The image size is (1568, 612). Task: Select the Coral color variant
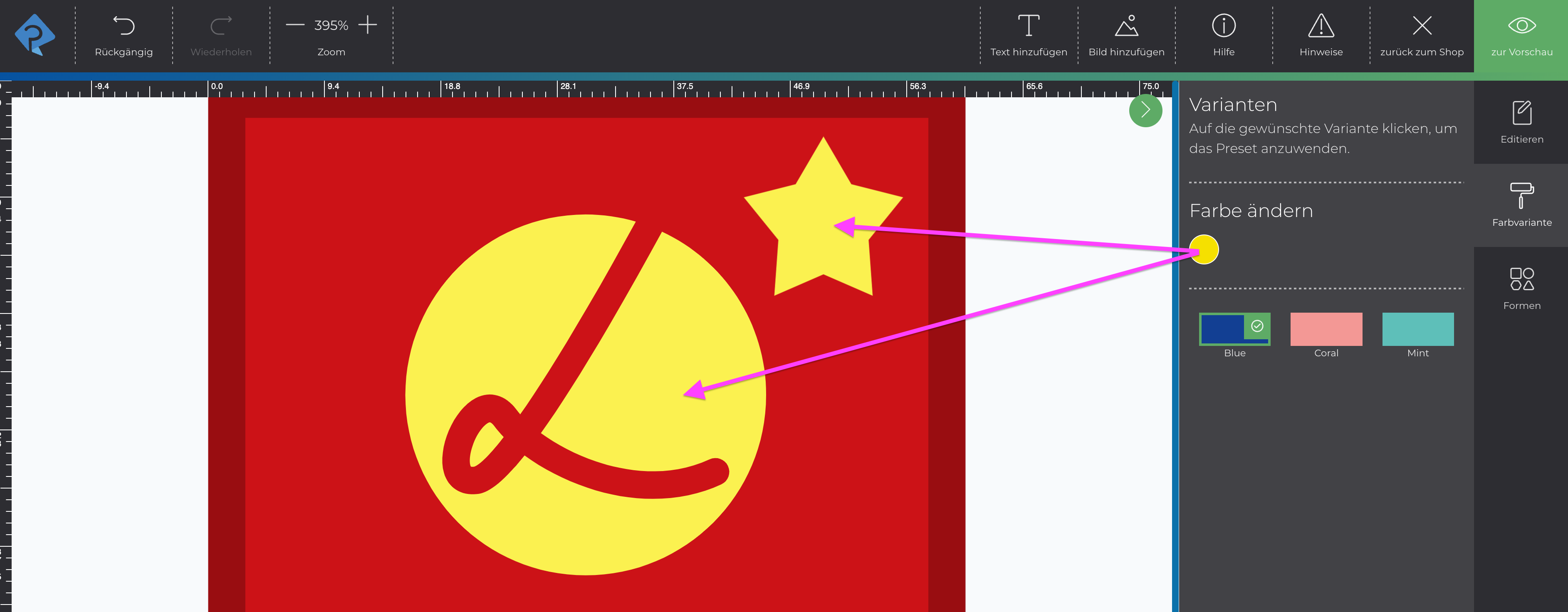click(x=1326, y=329)
